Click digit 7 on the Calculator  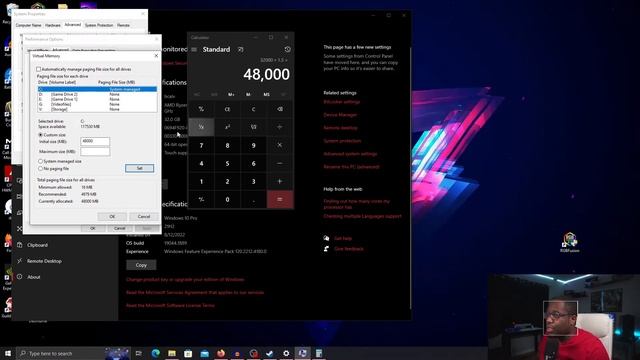click(x=201, y=145)
